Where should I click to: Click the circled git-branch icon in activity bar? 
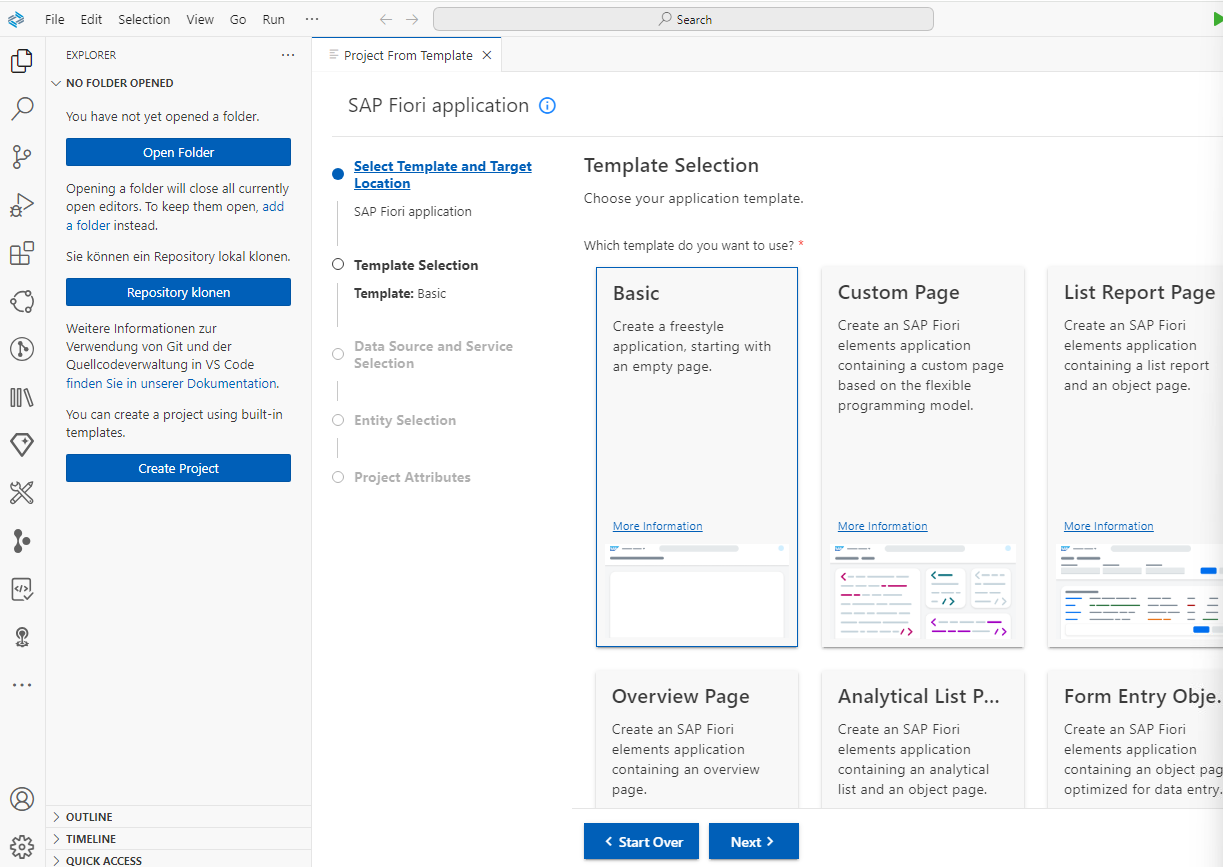[x=21, y=349]
